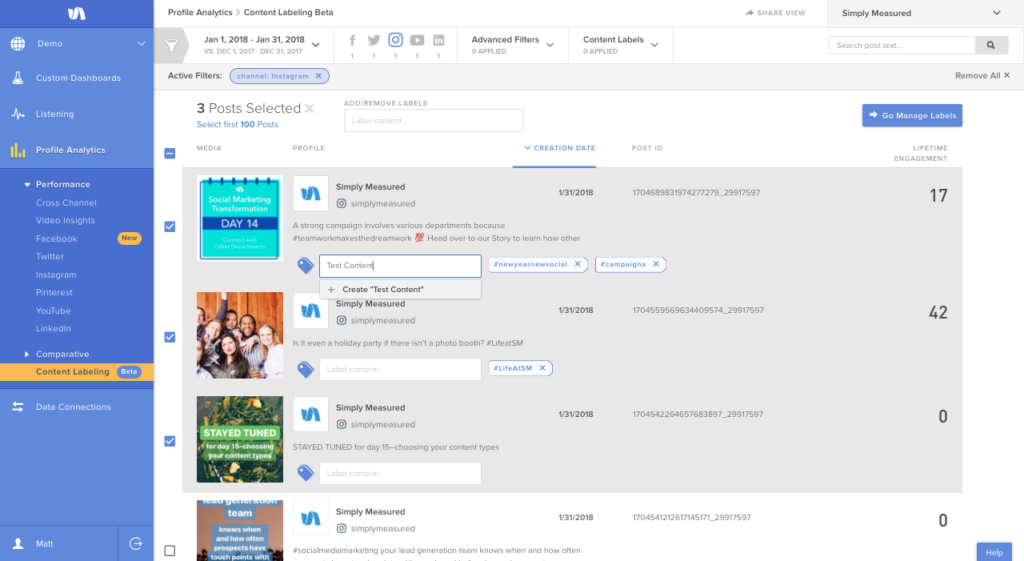The image size is (1024, 561).
Task: Select the YouTube channel icon
Action: pyautogui.click(x=417, y=40)
